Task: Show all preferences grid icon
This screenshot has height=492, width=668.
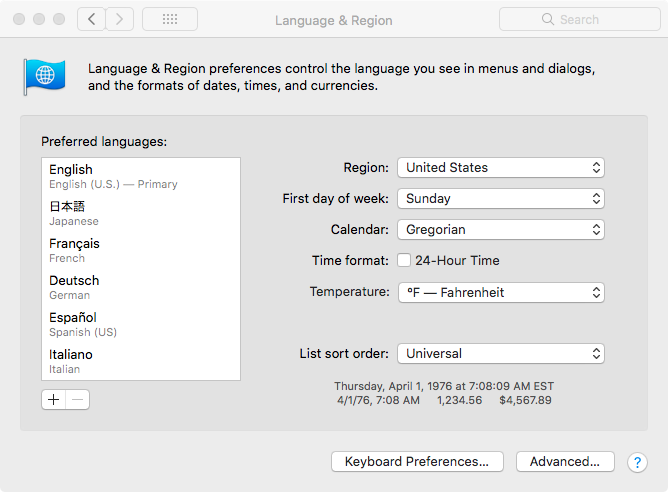Action: (170, 19)
